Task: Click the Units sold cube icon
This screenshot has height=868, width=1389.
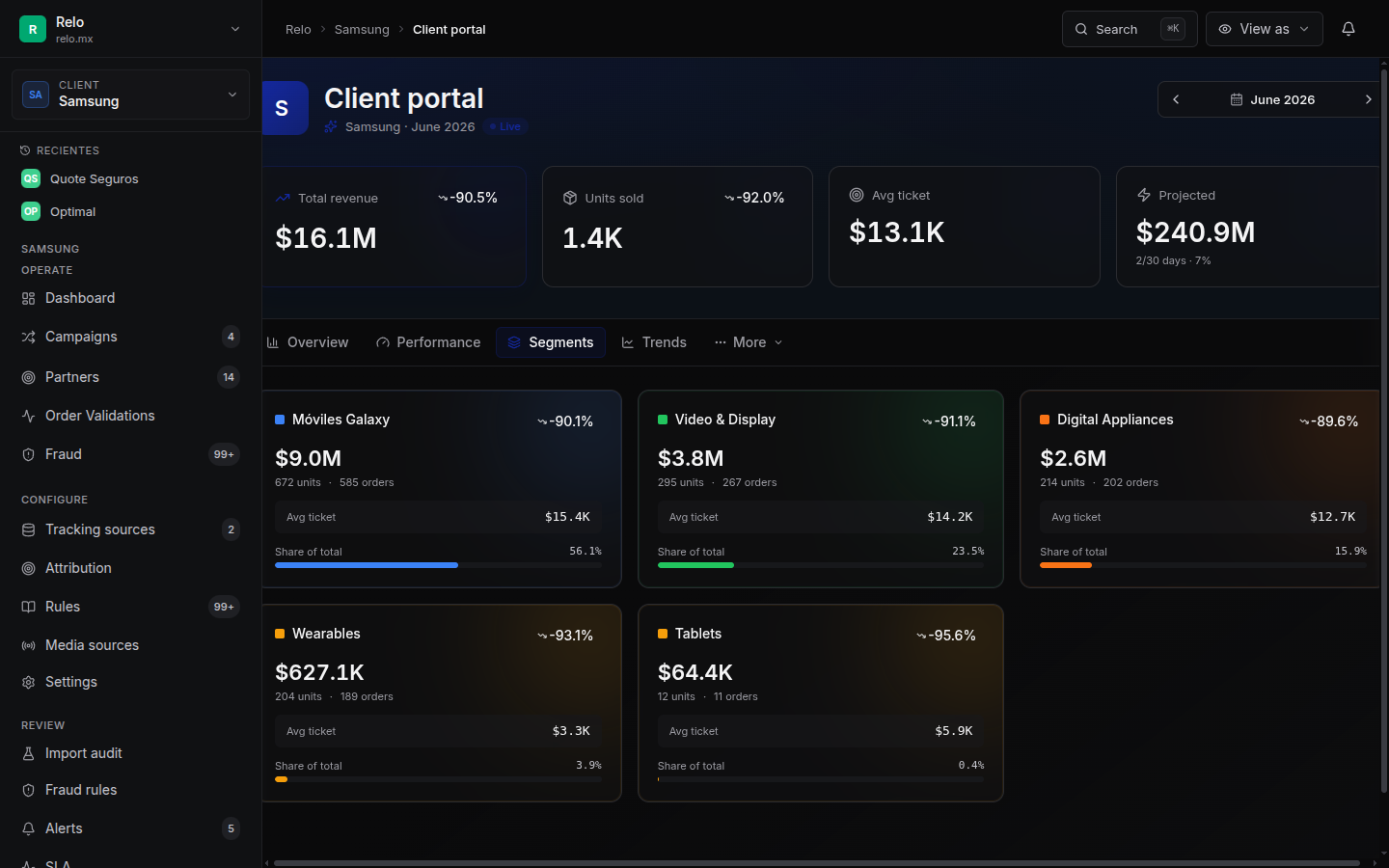Action: click(x=570, y=198)
